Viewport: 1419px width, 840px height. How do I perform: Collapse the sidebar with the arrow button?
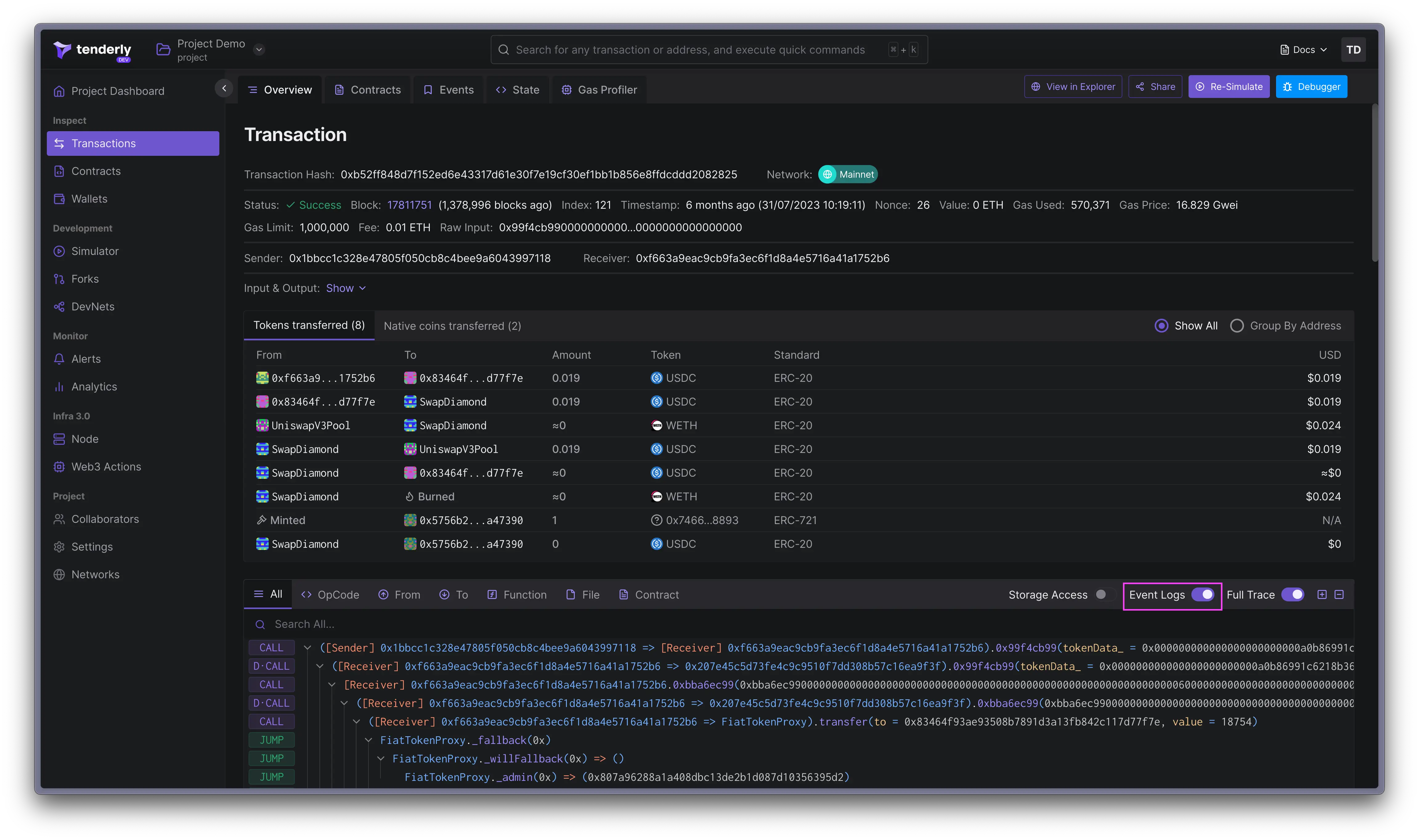[x=224, y=88]
